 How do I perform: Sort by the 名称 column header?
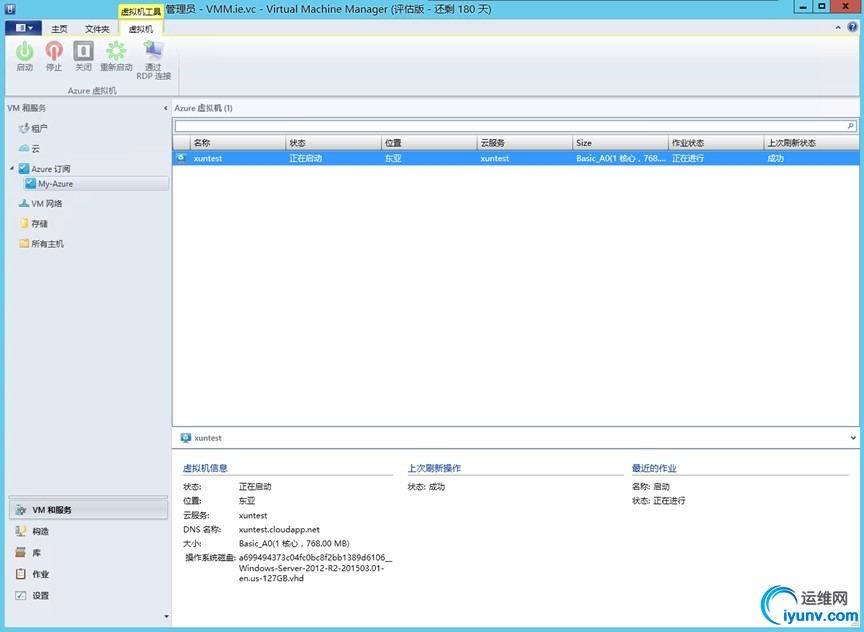pyautogui.click(x=237, y=143)
